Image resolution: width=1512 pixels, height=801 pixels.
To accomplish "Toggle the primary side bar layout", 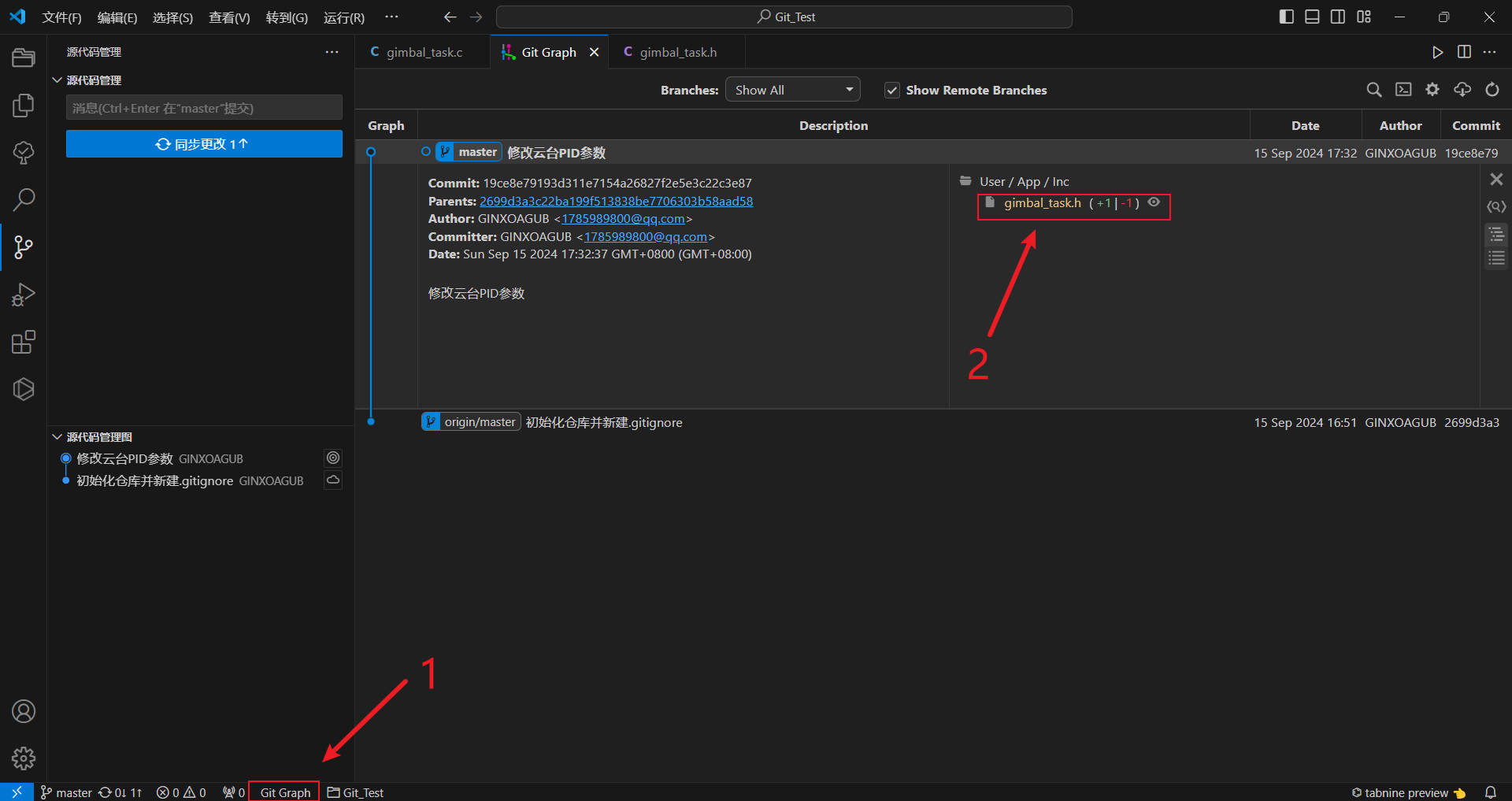I will click(1286, 17).
